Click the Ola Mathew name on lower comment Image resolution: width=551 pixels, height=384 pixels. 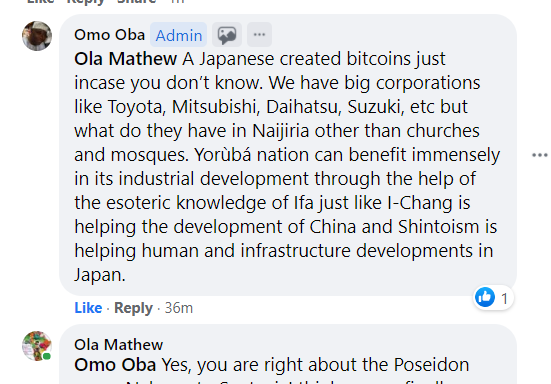(118, 345)
